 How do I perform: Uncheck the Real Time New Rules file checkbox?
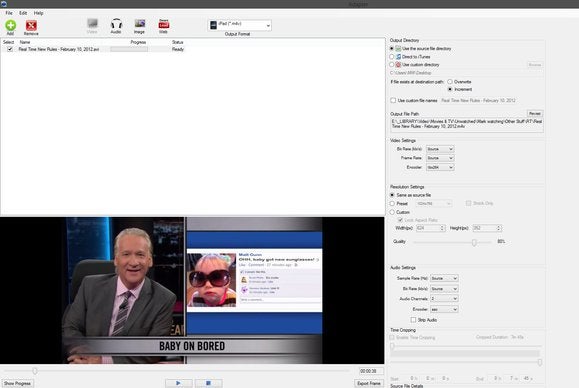10,49
